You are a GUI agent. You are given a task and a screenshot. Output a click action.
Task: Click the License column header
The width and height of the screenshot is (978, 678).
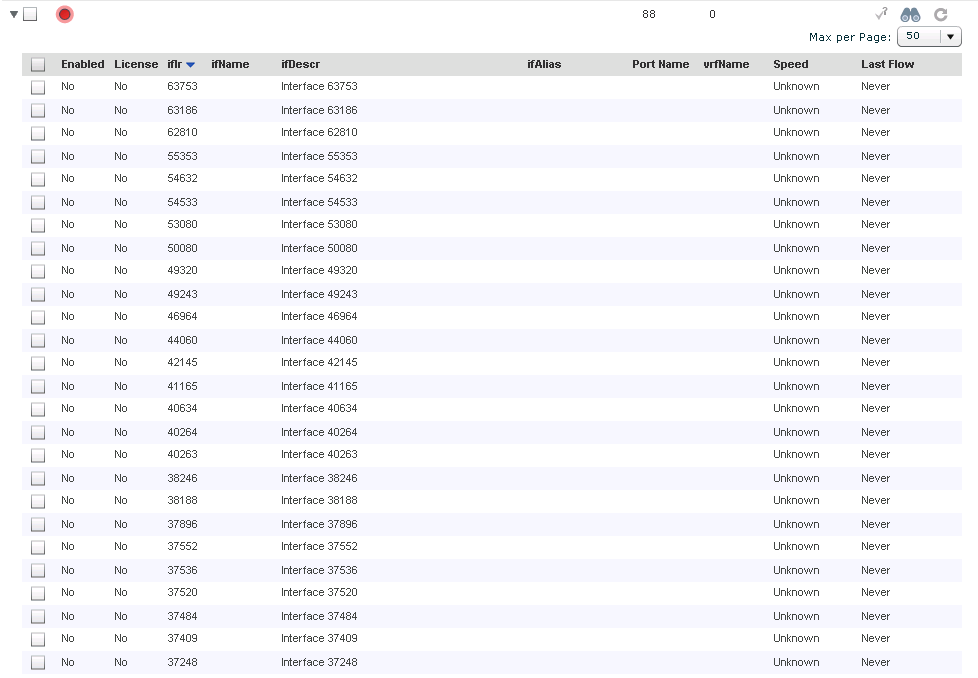coord(136,64)
